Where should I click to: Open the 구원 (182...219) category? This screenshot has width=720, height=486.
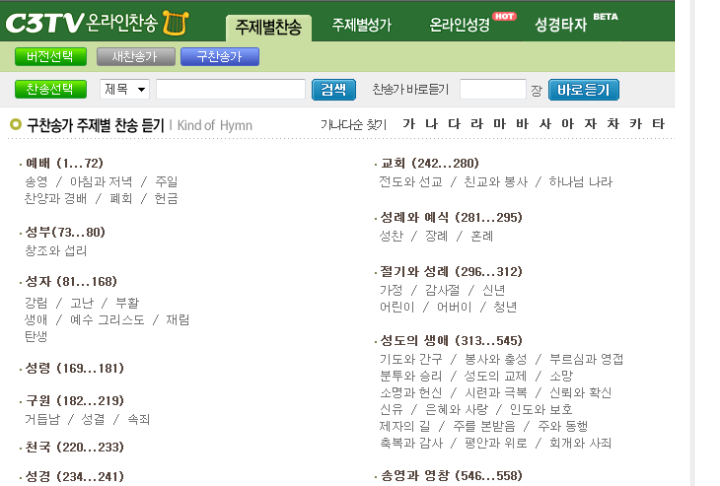pos(74,401)
